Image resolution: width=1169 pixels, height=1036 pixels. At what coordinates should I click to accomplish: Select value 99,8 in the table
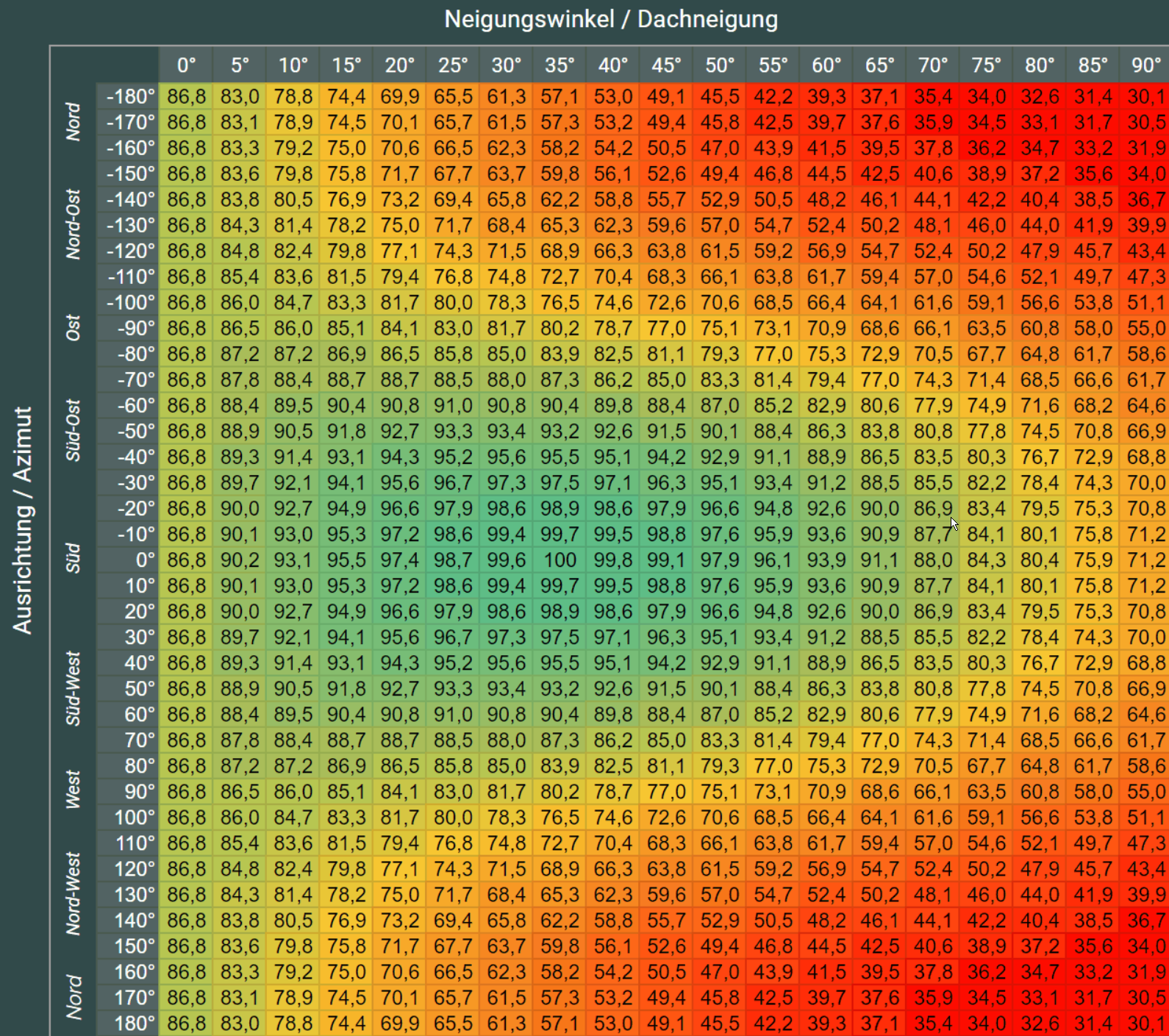pos(612,560)
